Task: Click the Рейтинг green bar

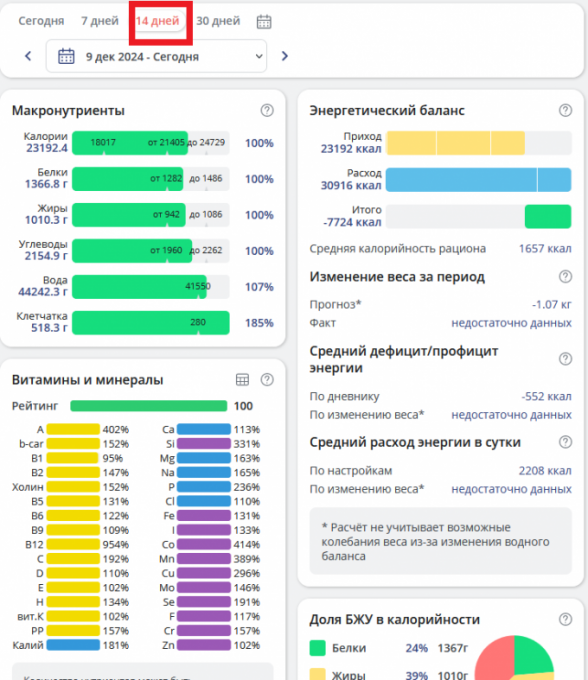Action: [x=148, y=406]
